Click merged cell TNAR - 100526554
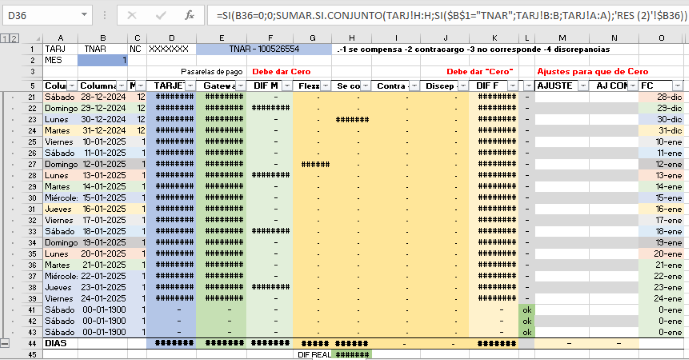689x360 pixels. [264, 49]
